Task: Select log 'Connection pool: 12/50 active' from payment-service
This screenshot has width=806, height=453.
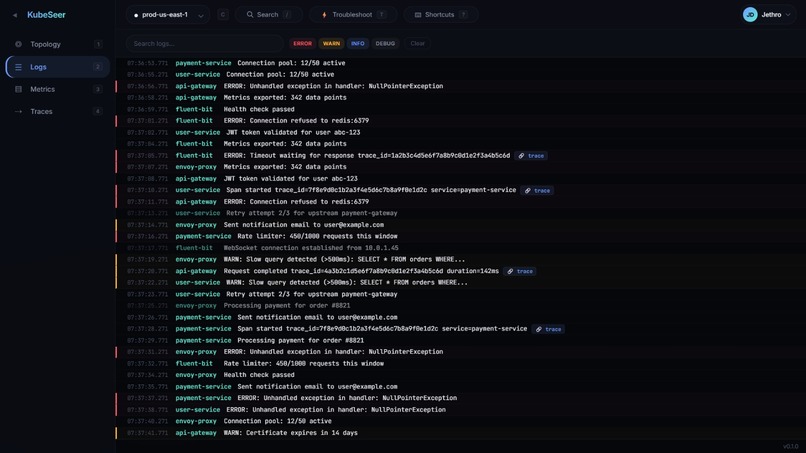Action: click(461, 63)
